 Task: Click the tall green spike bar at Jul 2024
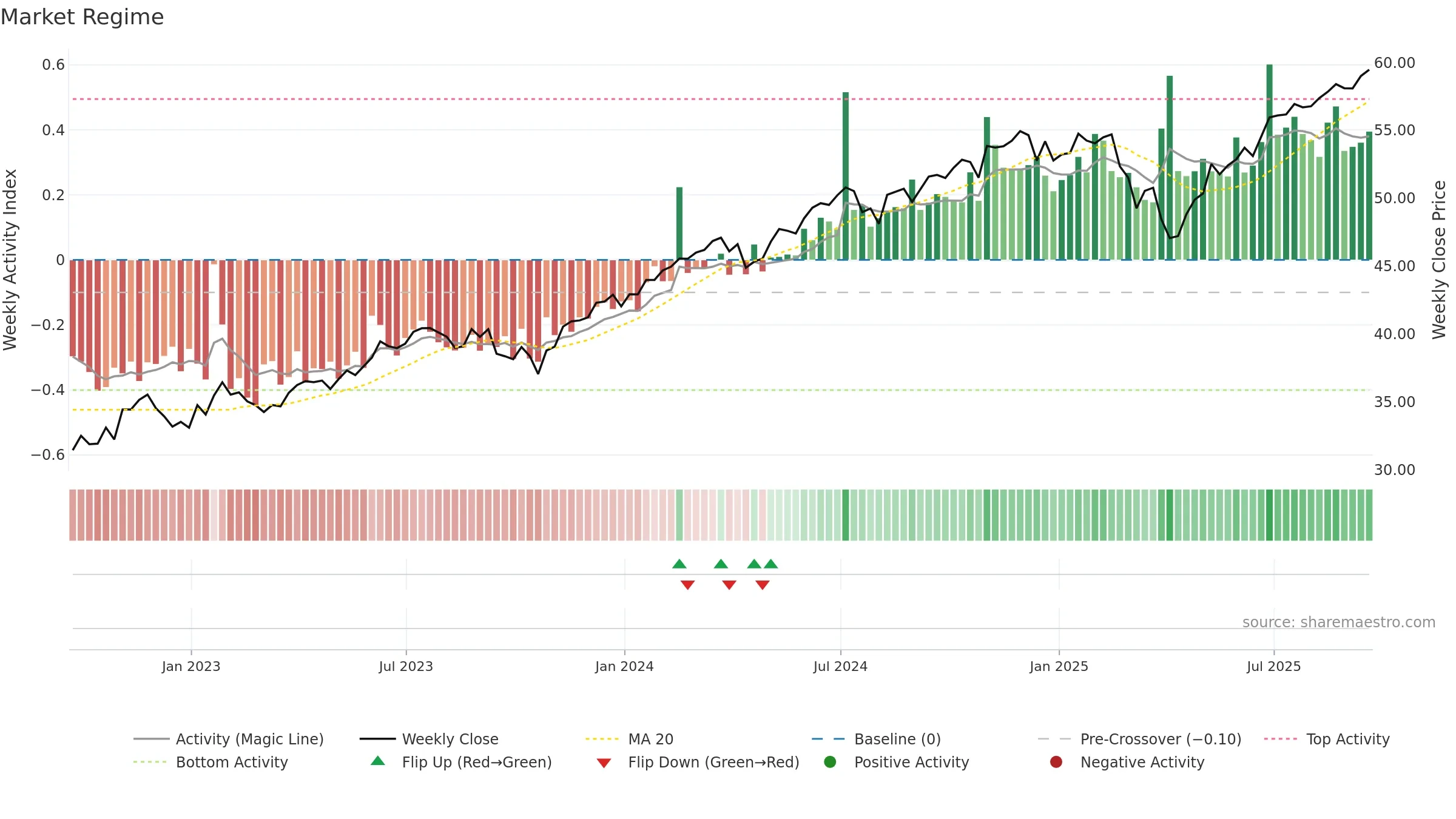[846, 176]
